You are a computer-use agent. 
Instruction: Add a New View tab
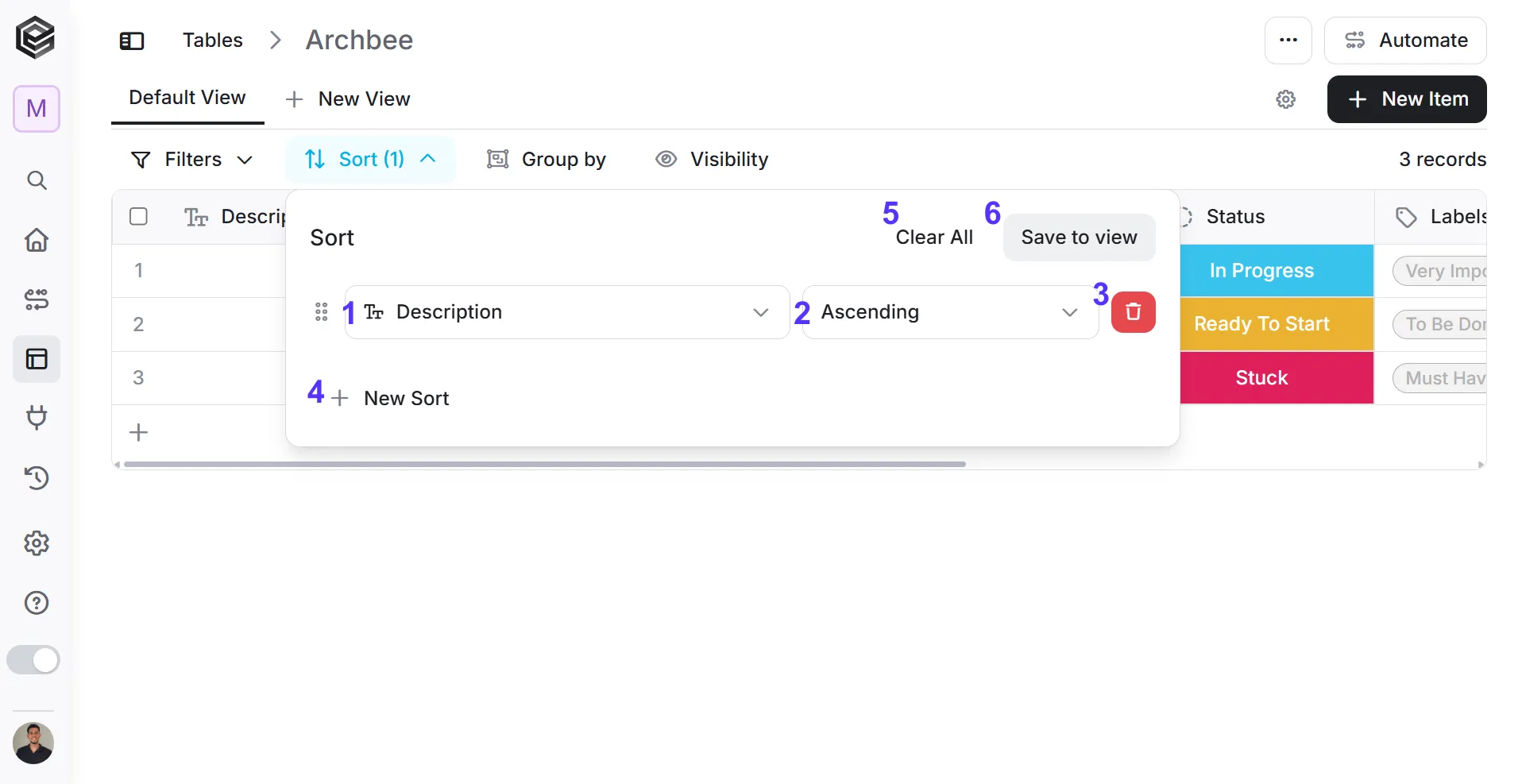348,99
